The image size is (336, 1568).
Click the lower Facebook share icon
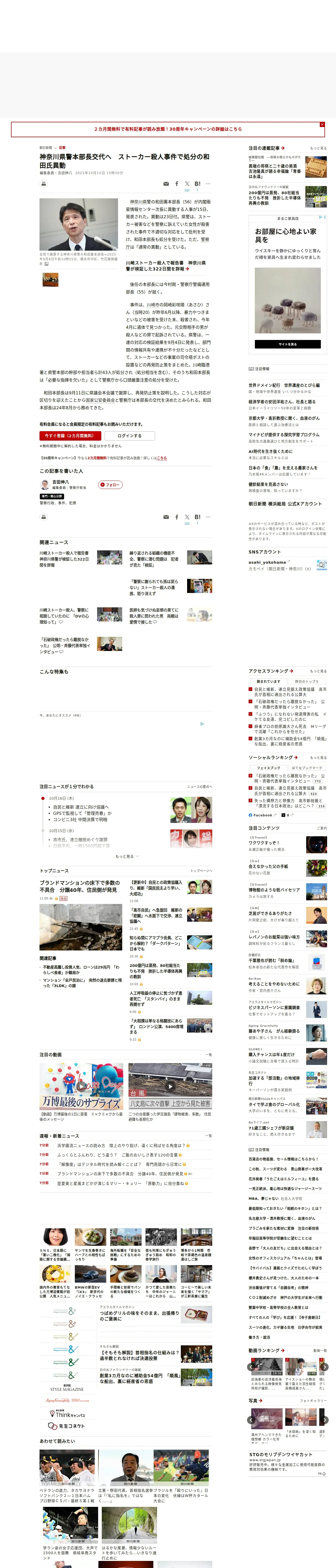(x=177, y=517)
